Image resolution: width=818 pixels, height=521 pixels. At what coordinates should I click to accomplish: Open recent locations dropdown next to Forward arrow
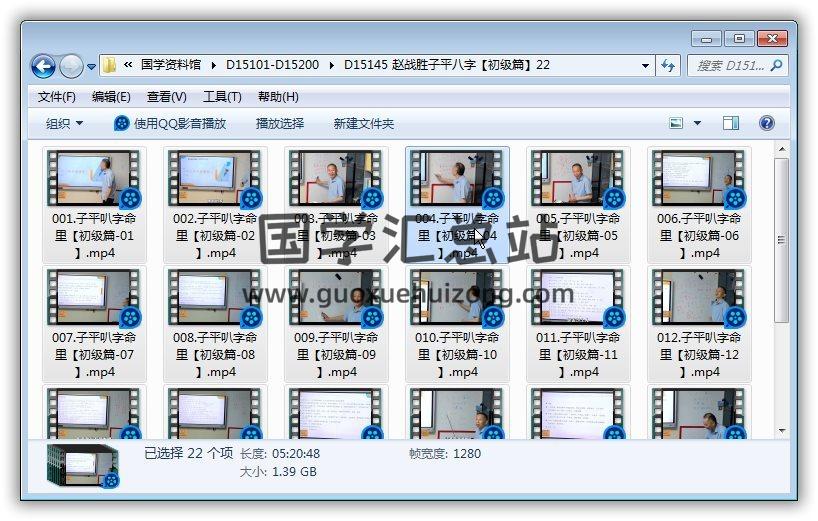tap(91, 67)
